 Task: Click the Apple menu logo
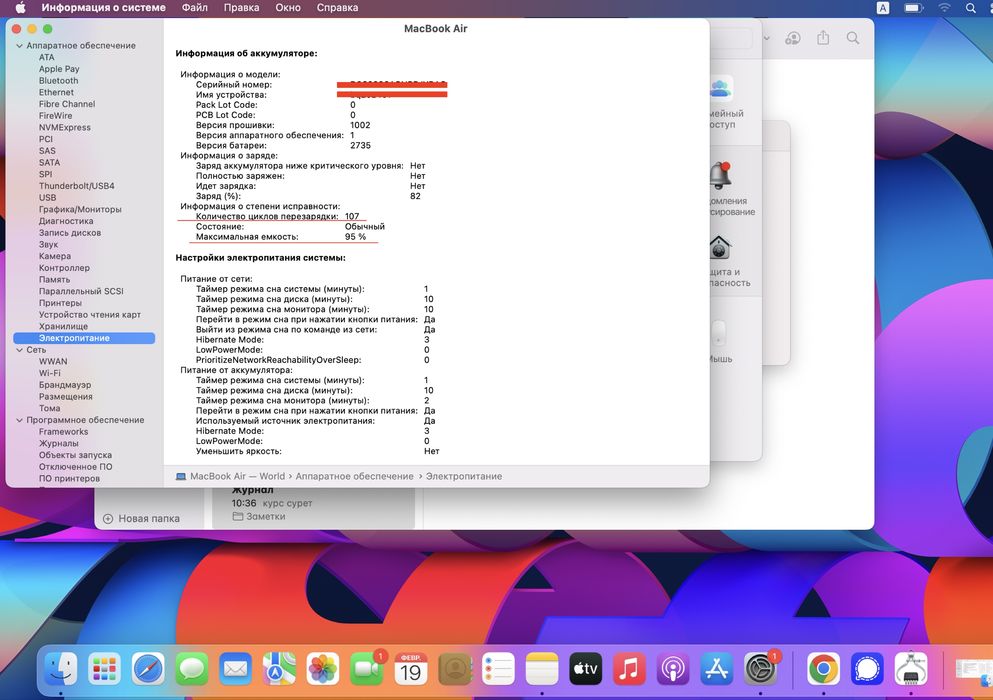[20, 8]
